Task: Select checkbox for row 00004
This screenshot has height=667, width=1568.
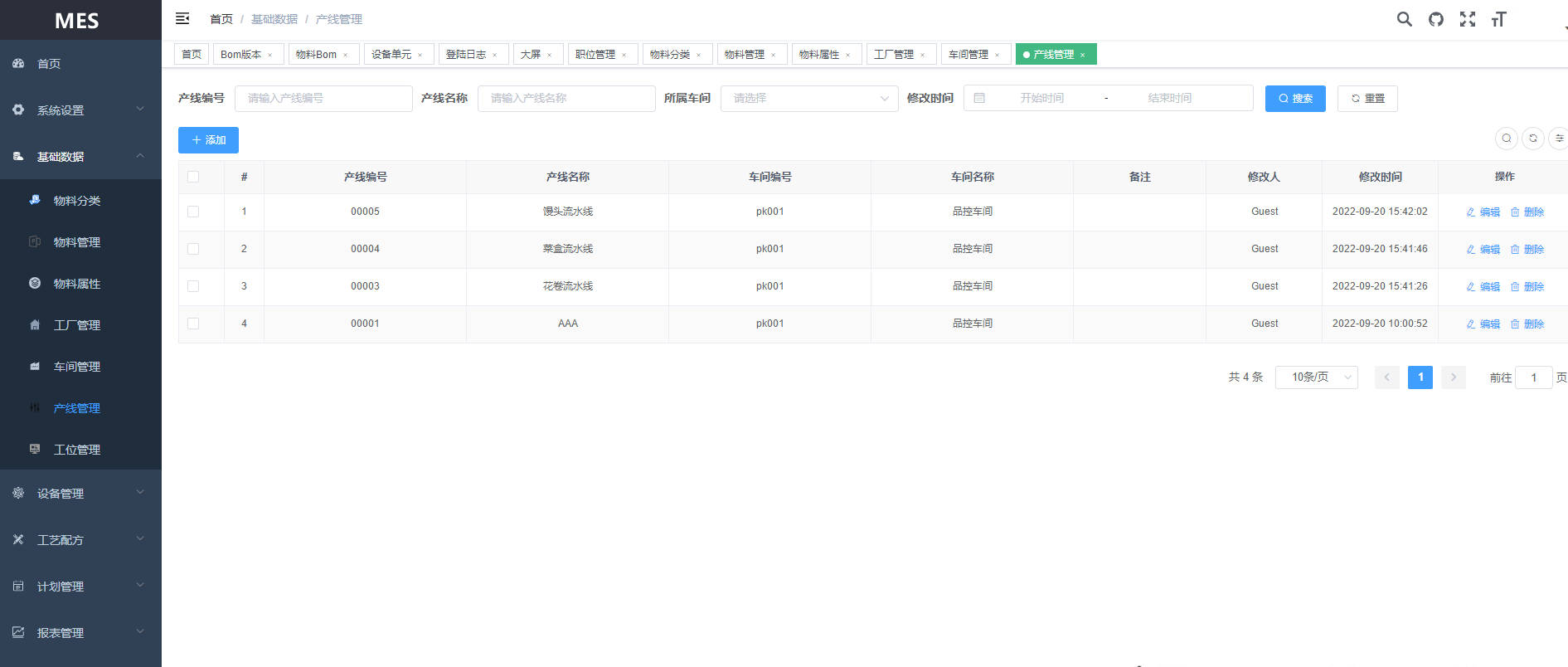Action: pyautogui.click(x=193, y=249)
